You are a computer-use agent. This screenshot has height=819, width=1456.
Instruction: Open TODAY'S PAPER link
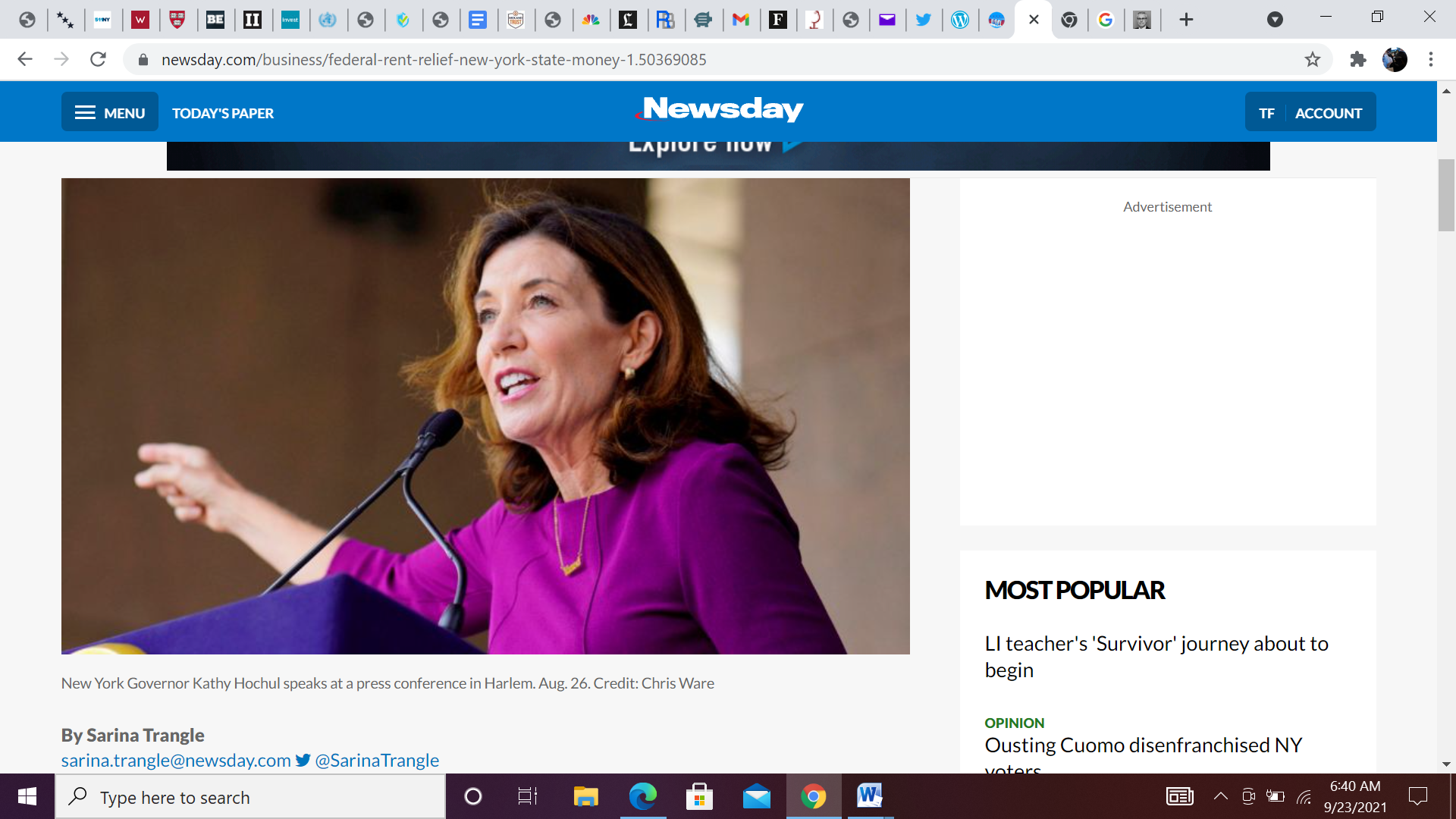click(x=222, y=113)
